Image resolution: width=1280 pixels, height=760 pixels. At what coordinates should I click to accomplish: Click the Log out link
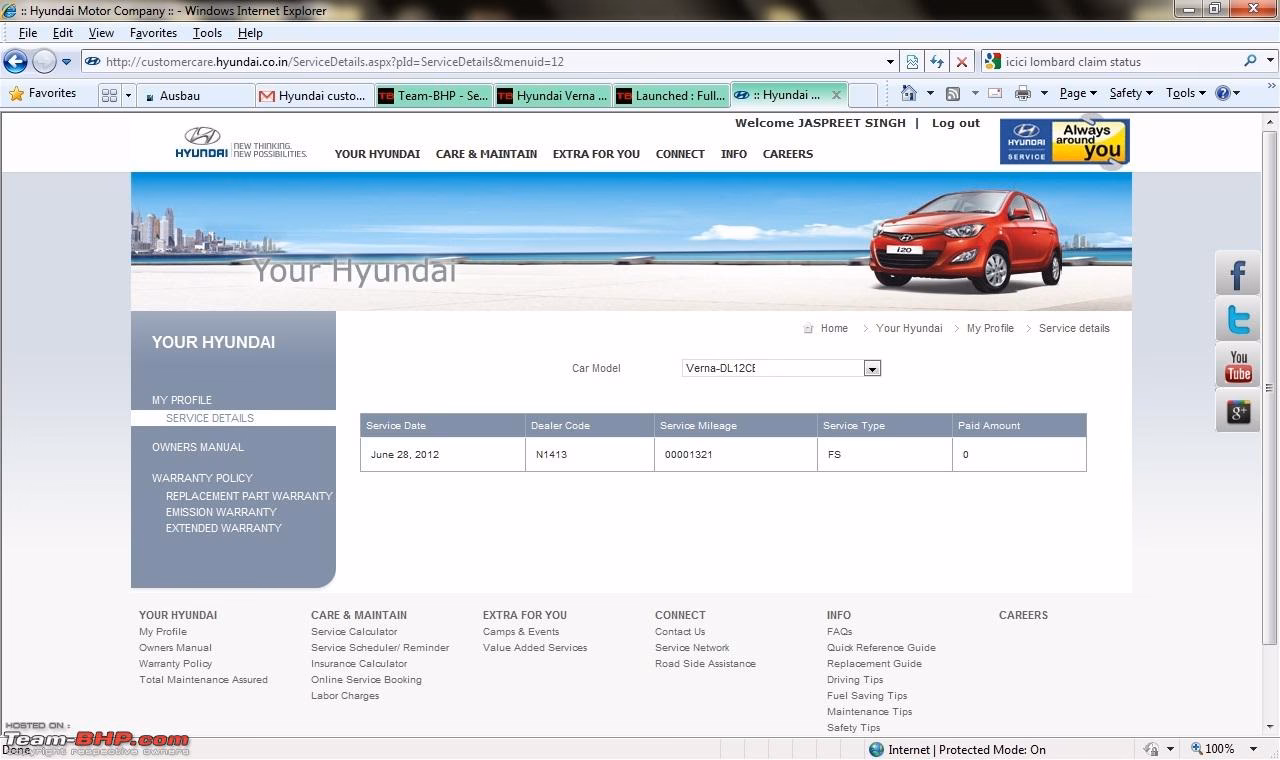pyautogui.click(x=955, y=122)
